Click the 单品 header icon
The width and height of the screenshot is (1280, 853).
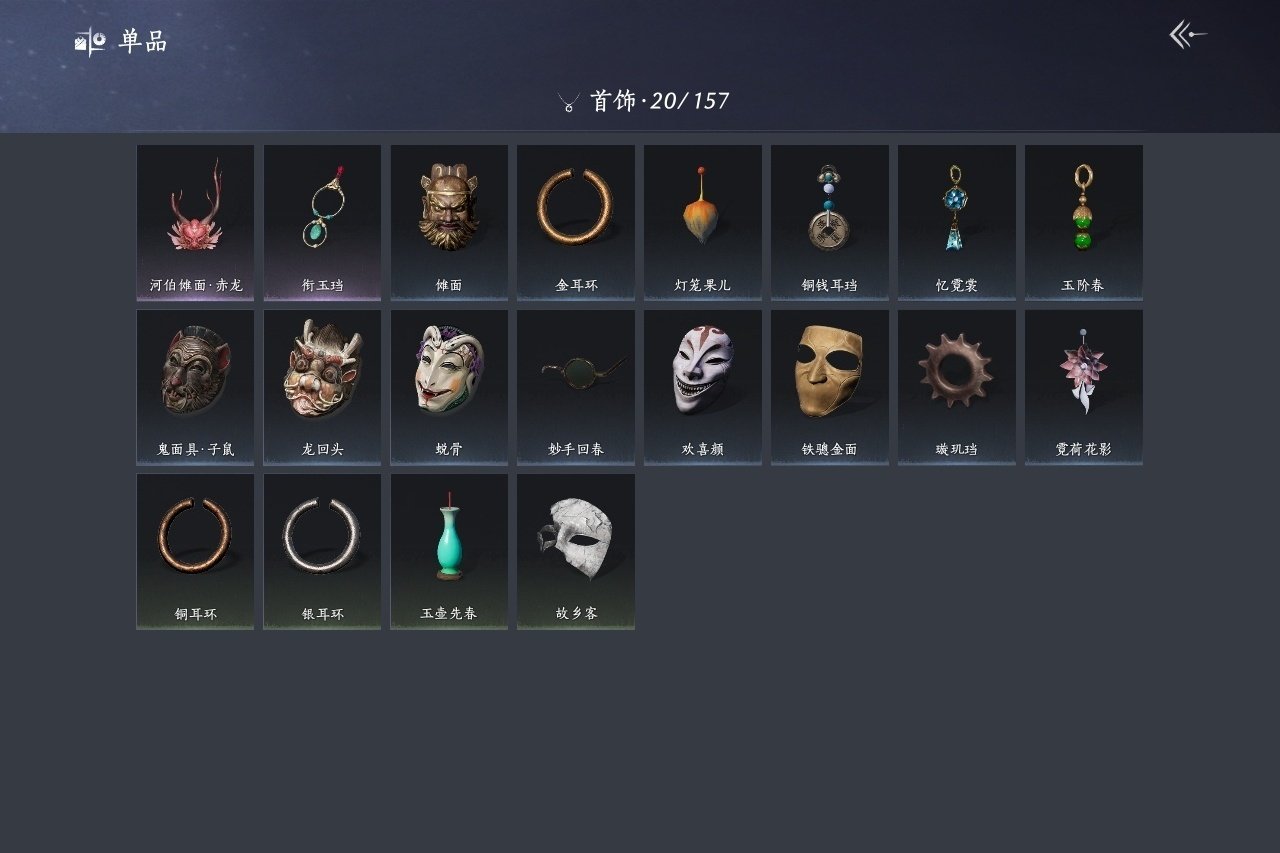click(x=90, y=41)
